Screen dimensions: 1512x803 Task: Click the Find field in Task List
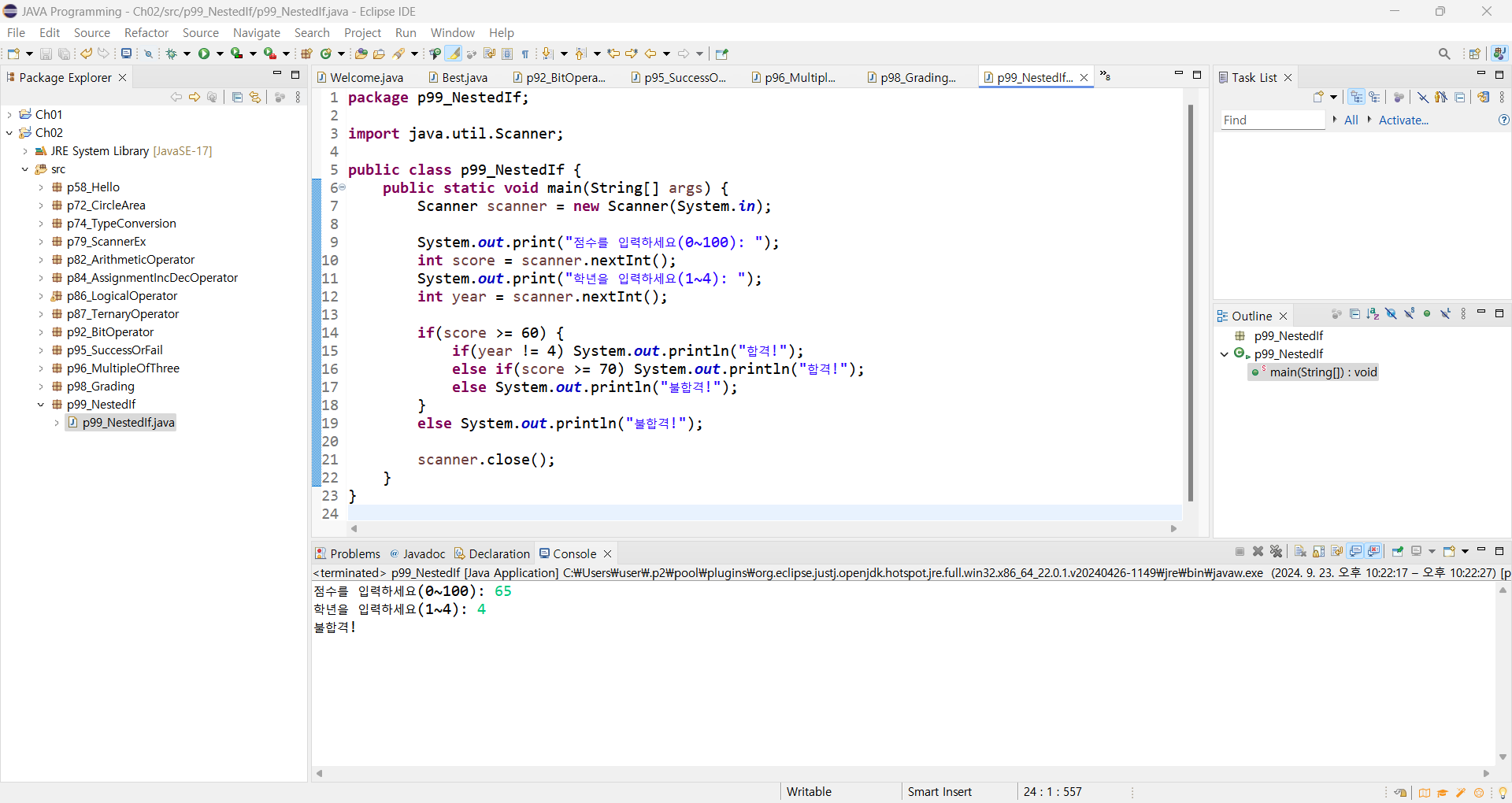click(1273, 120)
